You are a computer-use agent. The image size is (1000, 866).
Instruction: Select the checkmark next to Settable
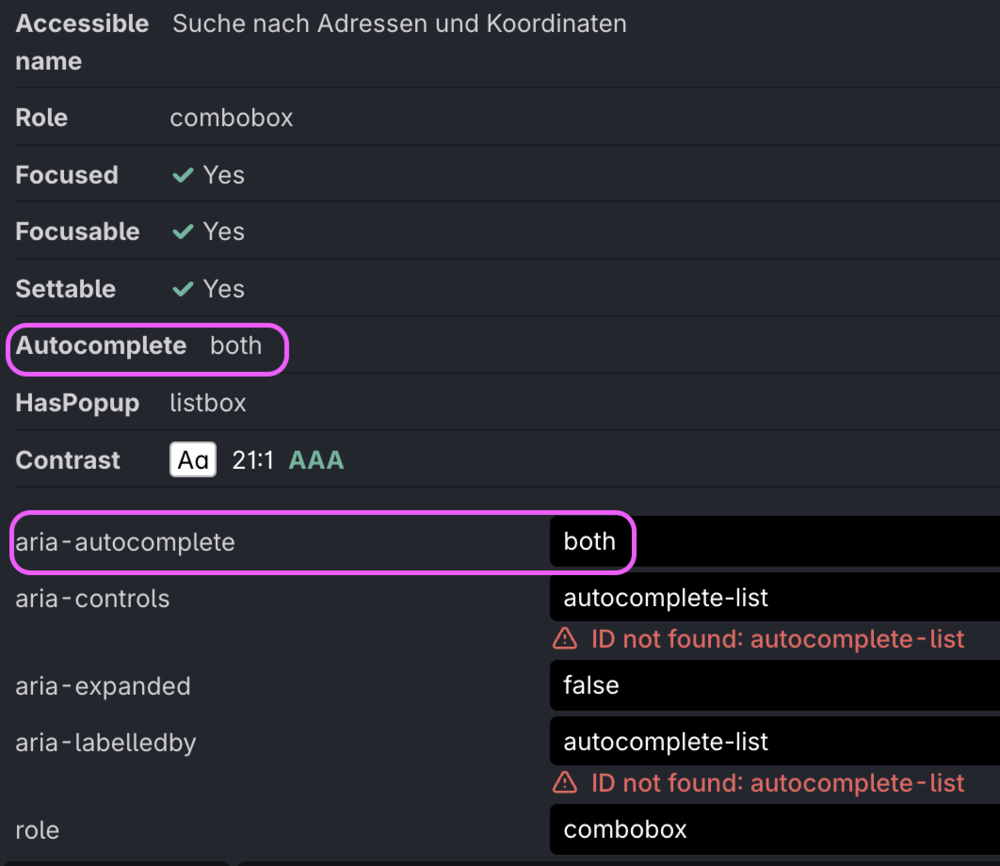tap(182, 288)
